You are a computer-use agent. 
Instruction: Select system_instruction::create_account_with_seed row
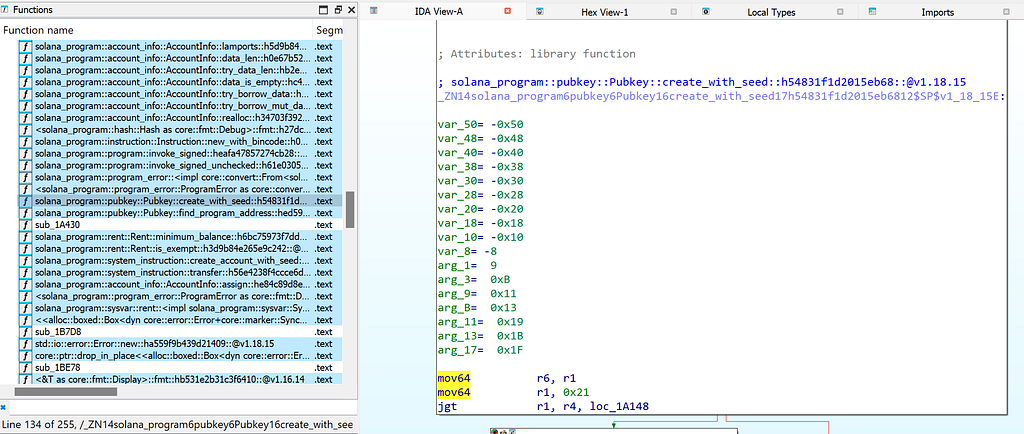(x=180, y=260)
